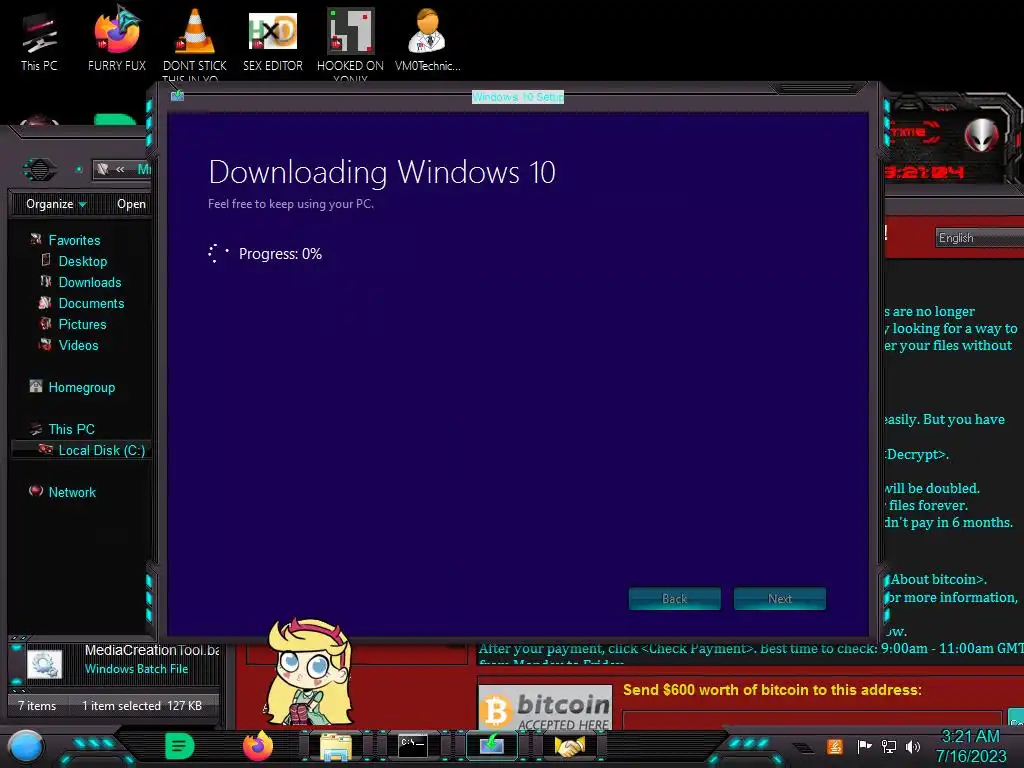Image resolution: width=1024 pixels, height=768 pixels.
Task: Expand Organize menu in Explorer
Action: coord(56,204)
